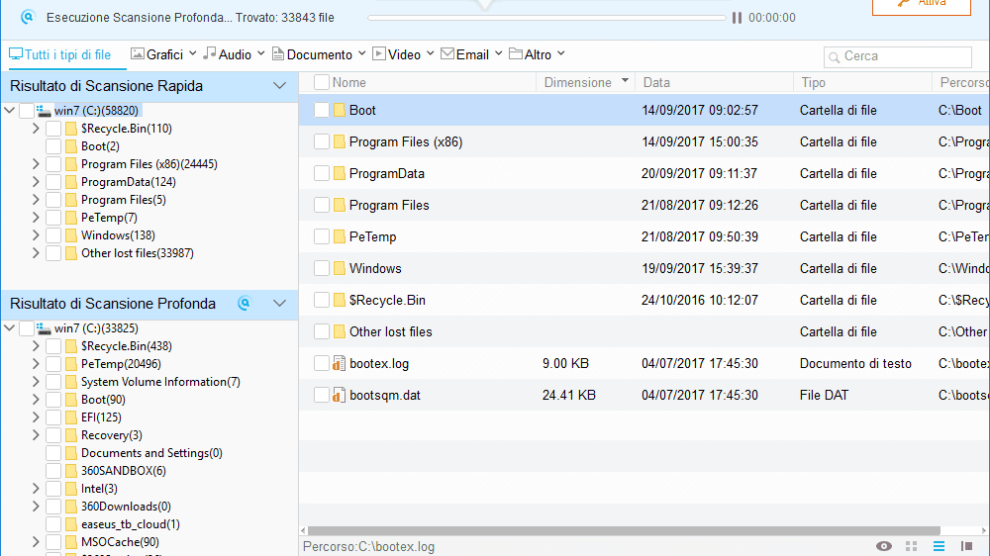
Task: Collapse Risultato di Scansione Rapida panel
Action: (x=279, y=86)
